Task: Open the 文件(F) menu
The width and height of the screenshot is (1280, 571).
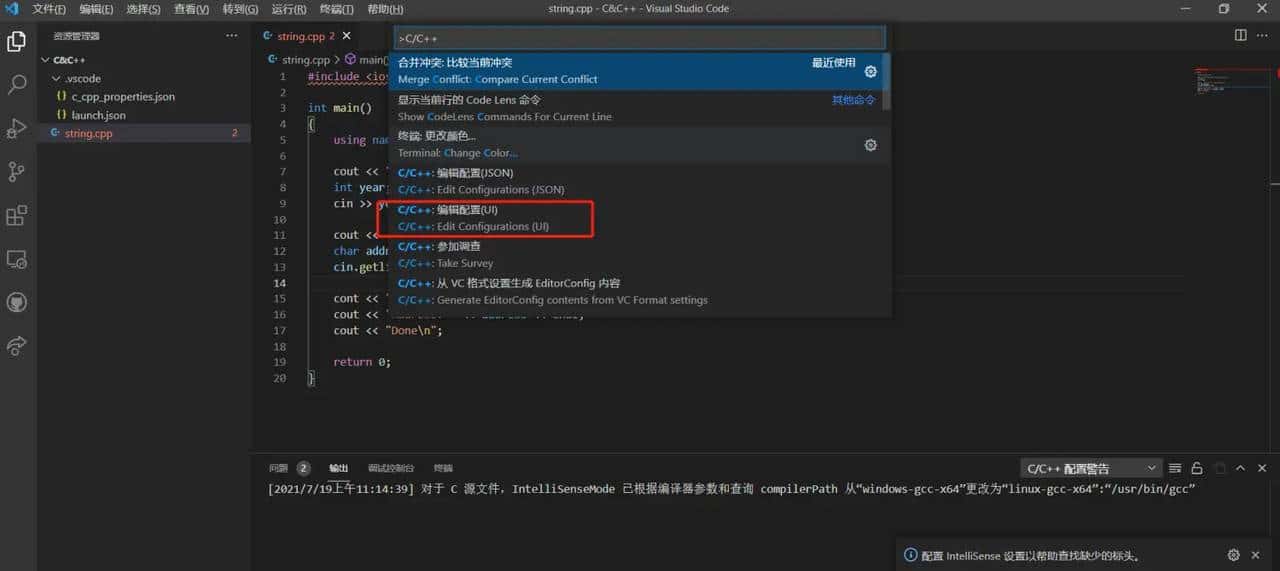Action: (49, 9)
